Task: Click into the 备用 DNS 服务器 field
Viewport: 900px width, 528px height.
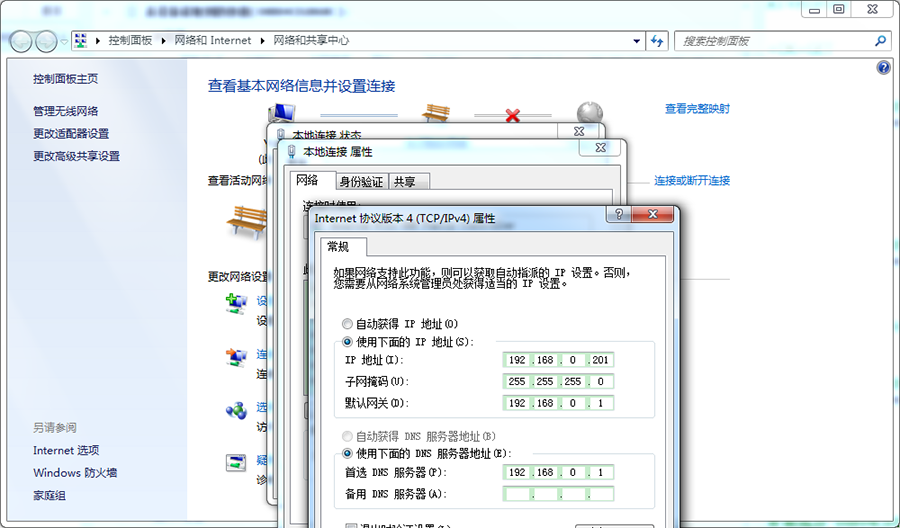Action: tap(559, 494)
